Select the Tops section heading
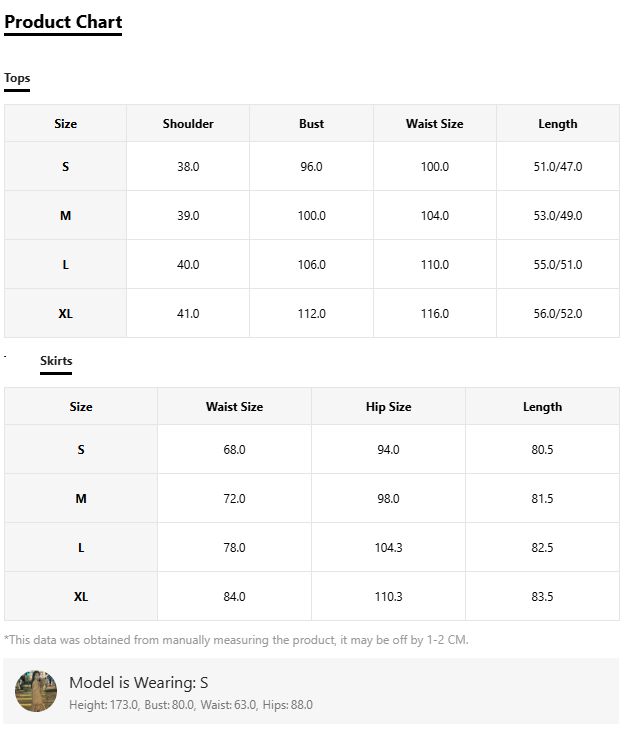The height and width of the screenshot is (734, 624). pyautogui.click(x=17, y=78)
